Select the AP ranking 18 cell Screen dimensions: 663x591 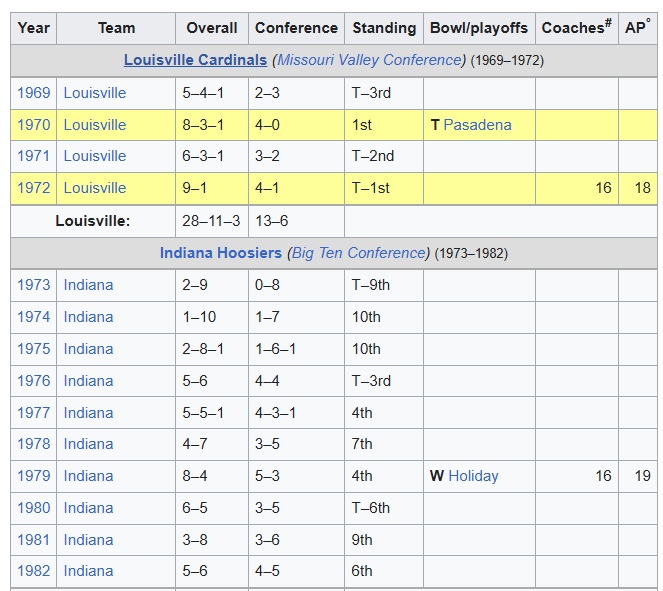(638, 188)
